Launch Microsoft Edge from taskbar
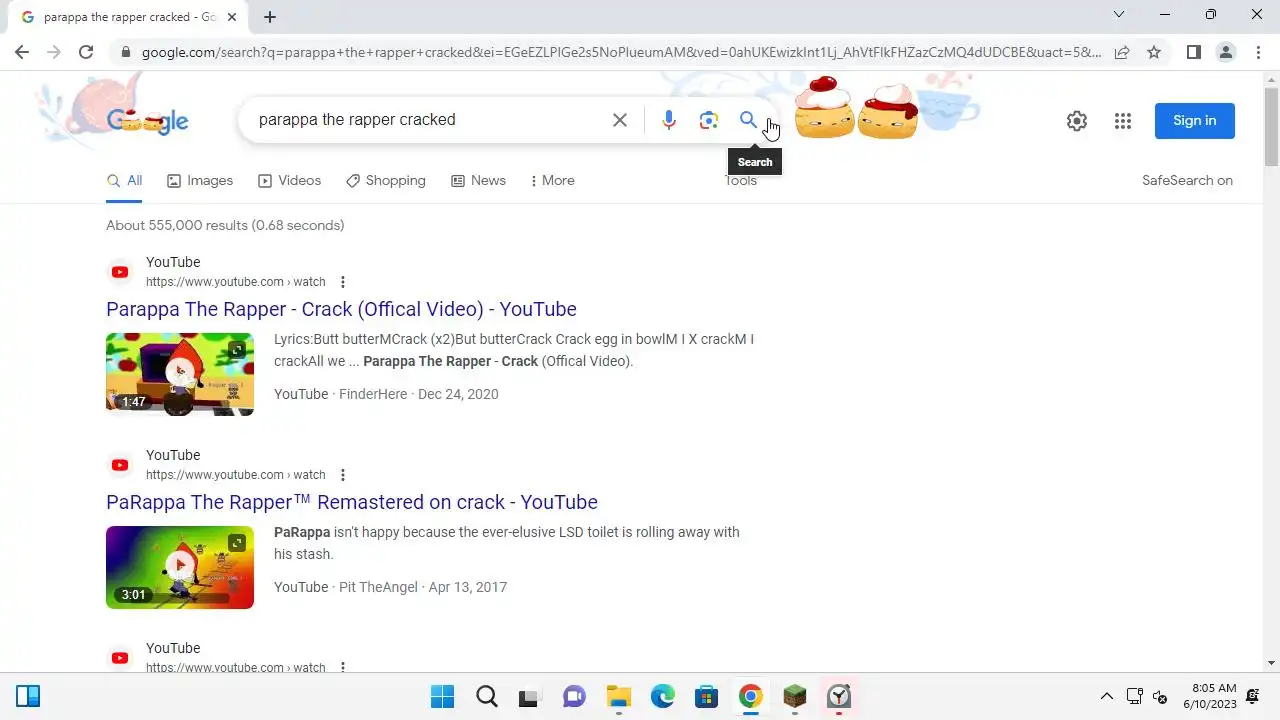Image resolution: width=1280 pixels, height=720 pixels. (x=663, y=696)
